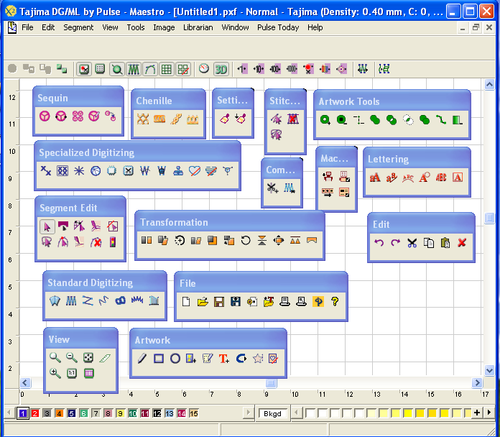The width and height of the screenshot is (500, 437).
Task: Open the Librarian menu
Action: pos(198,28)
